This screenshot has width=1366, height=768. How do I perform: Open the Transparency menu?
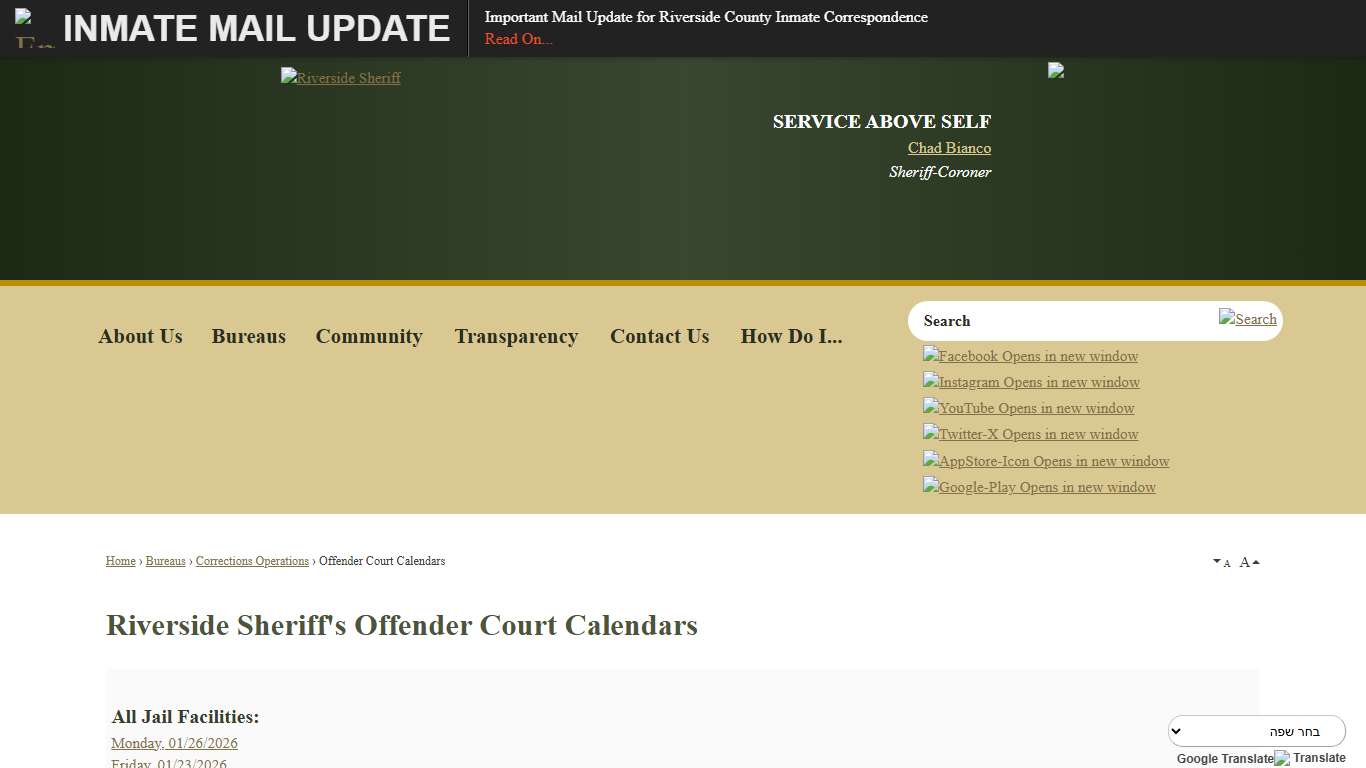516,336
